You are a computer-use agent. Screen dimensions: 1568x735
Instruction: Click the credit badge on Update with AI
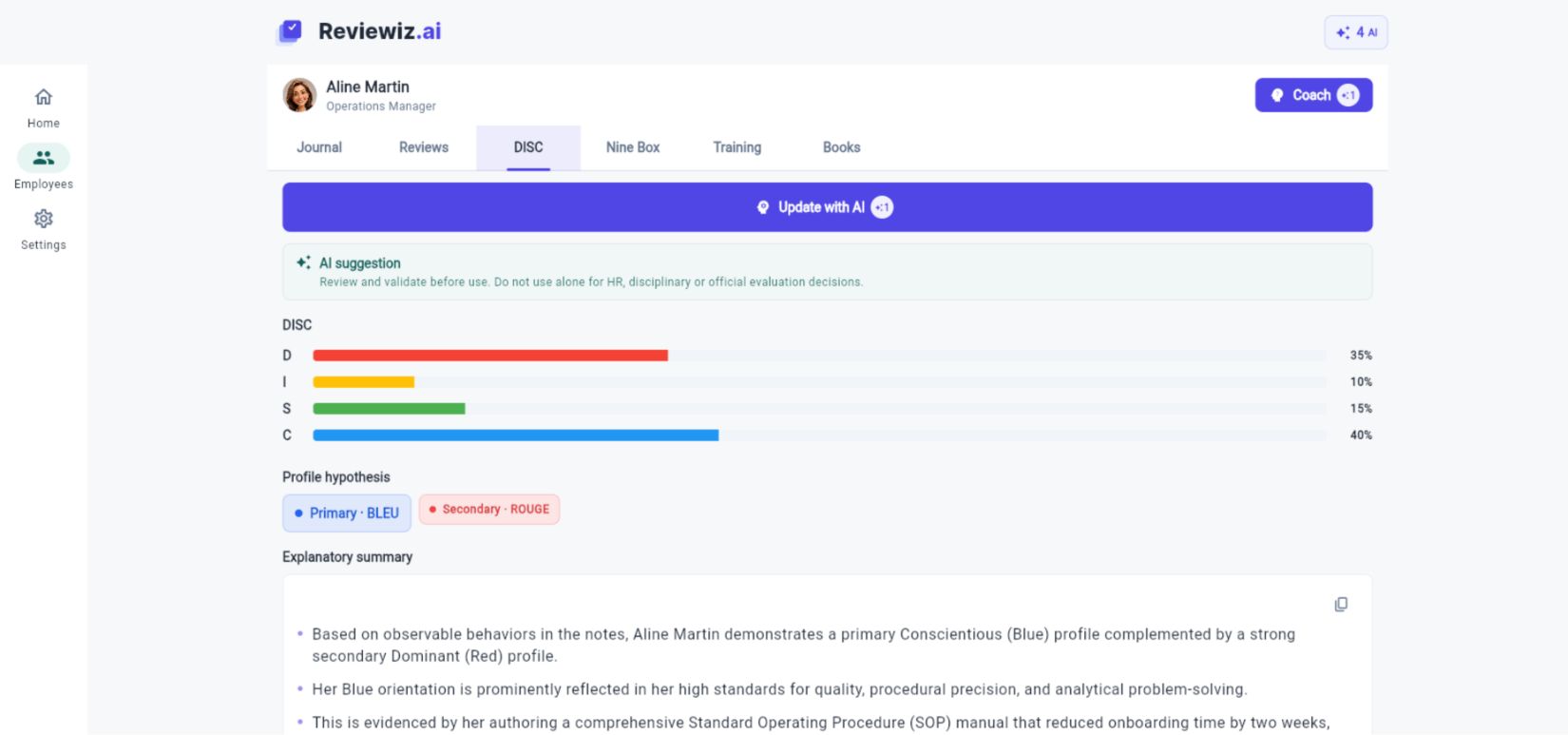tap(882, 207)
